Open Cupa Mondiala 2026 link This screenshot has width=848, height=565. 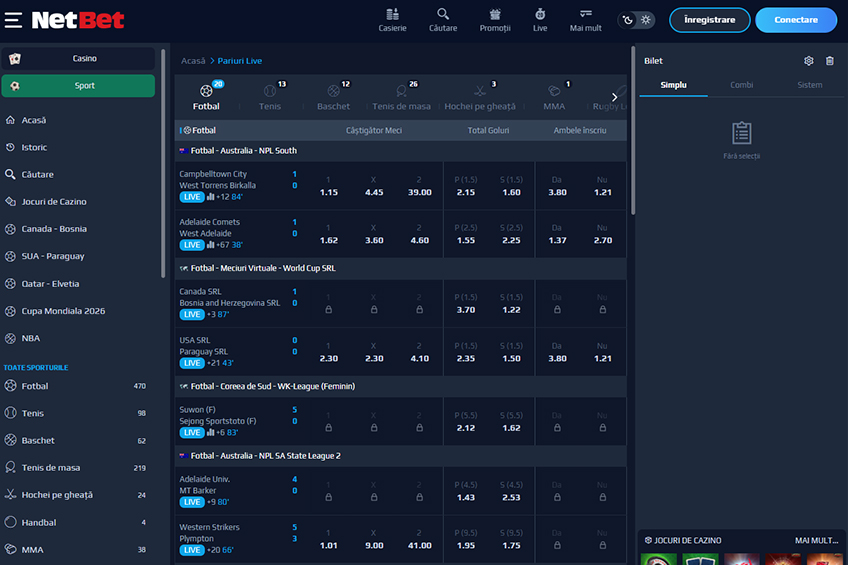point(63,311)
